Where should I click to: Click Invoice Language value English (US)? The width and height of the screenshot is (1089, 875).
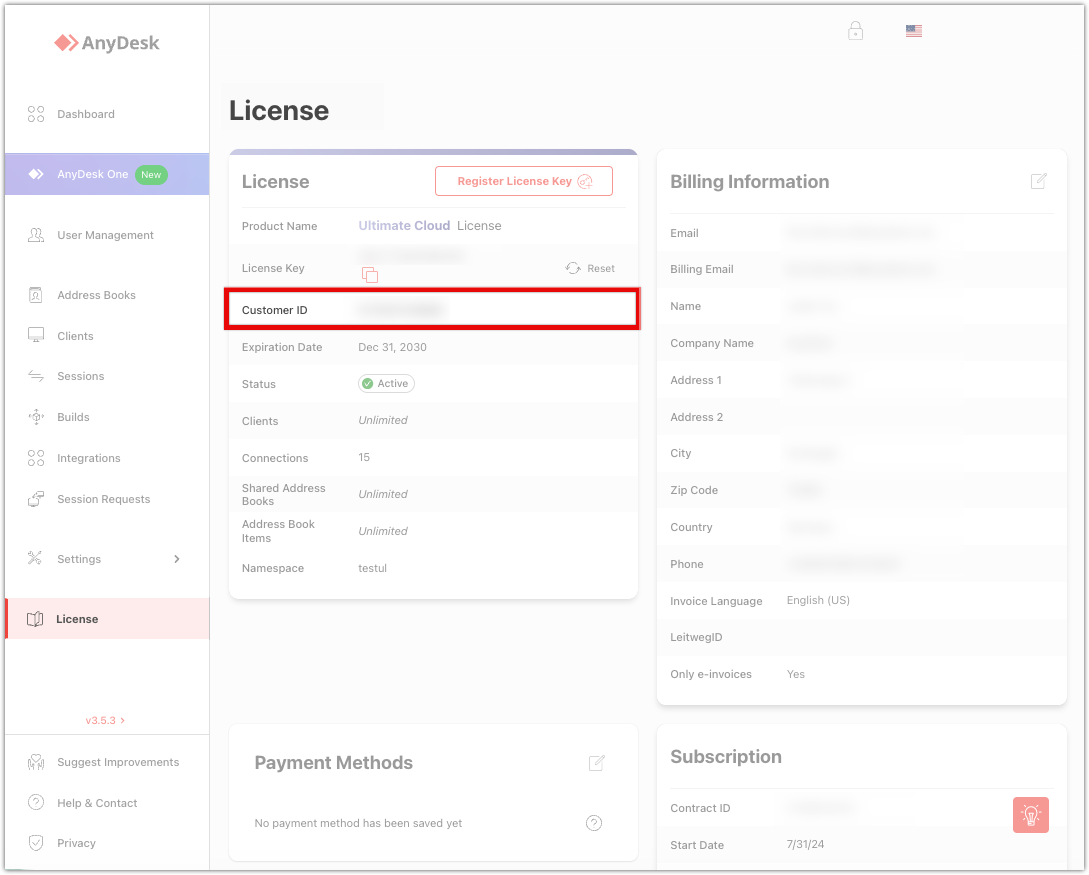(x=818, y=600)
